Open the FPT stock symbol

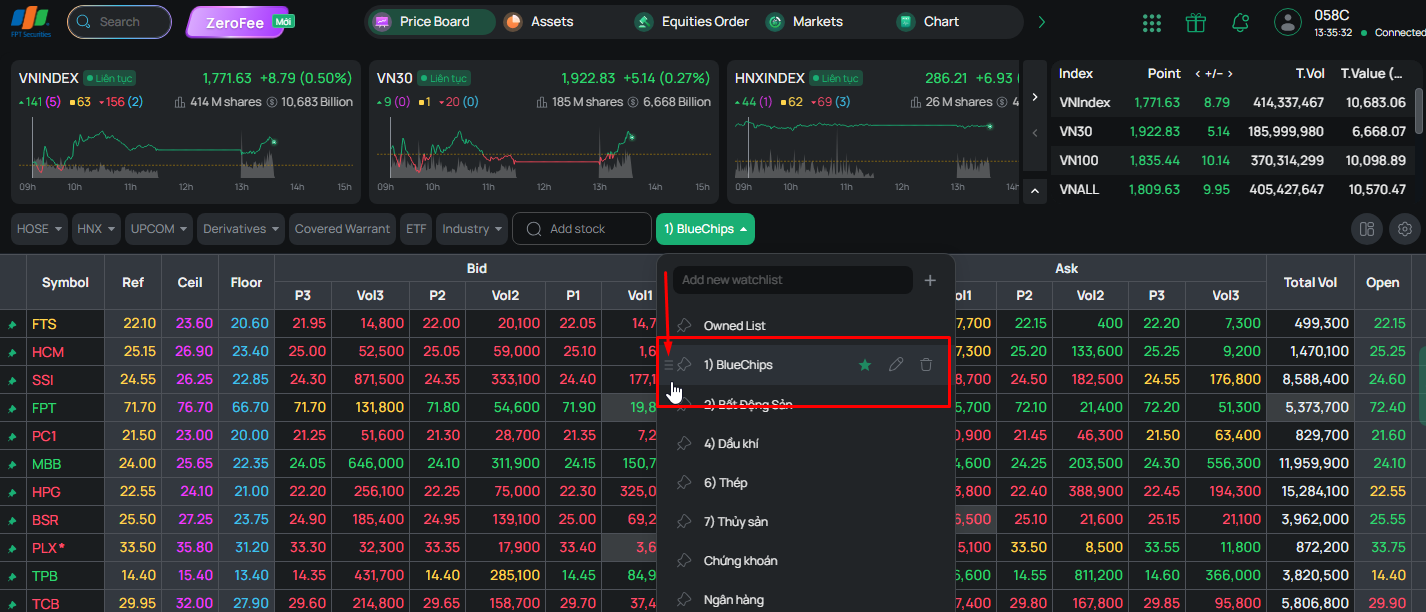click(45, 408)
